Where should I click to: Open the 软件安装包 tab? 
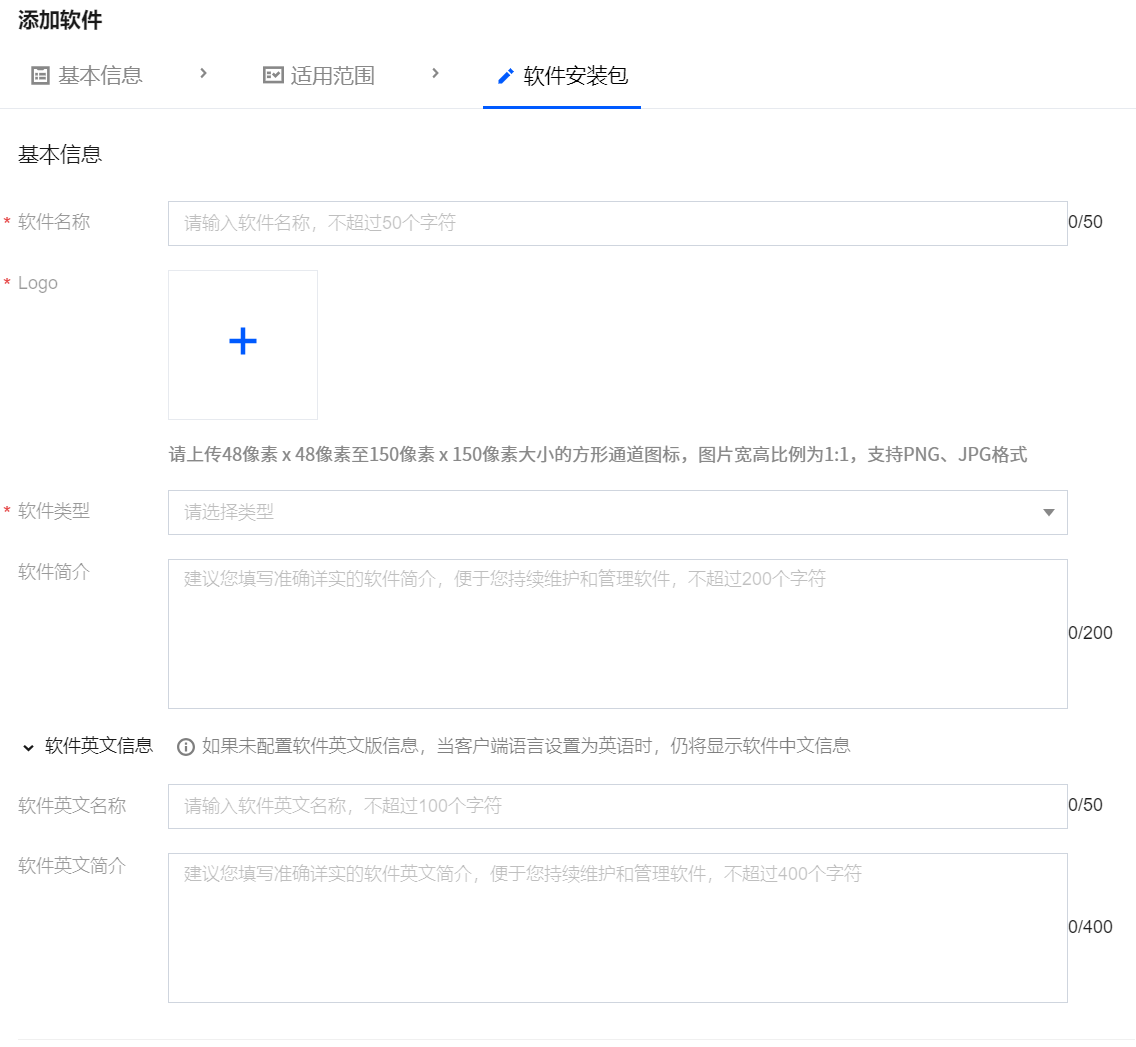[x=575, y=75]
